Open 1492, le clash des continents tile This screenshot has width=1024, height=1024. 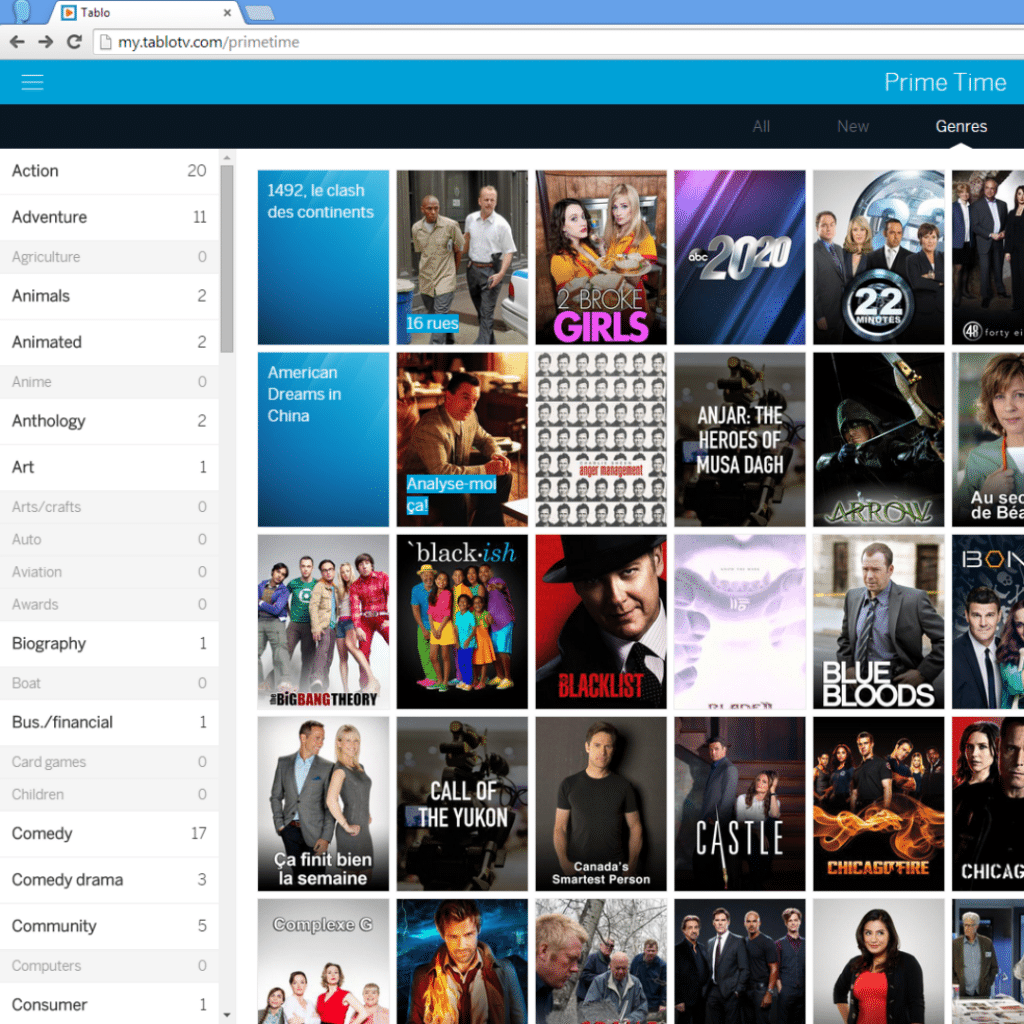click(x=323, y=257)
